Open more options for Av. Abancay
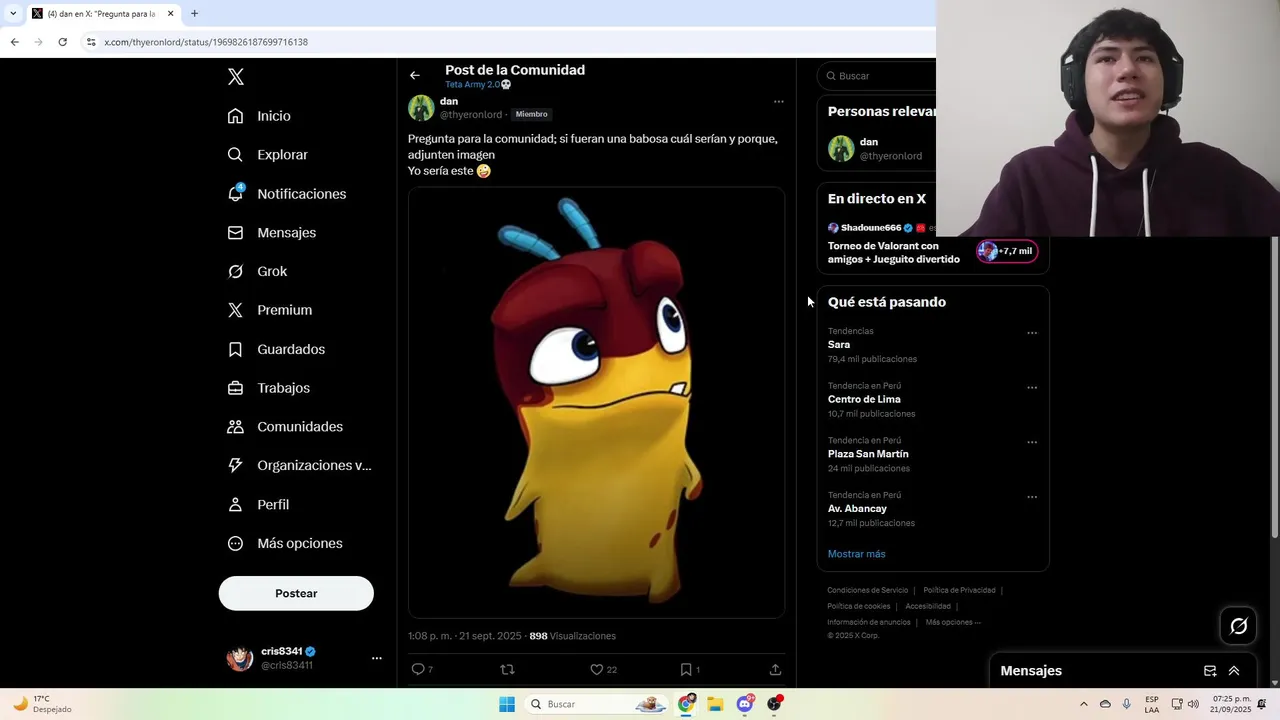The width and height of the screenshot is (1280, 720). tap(1032, 497)
